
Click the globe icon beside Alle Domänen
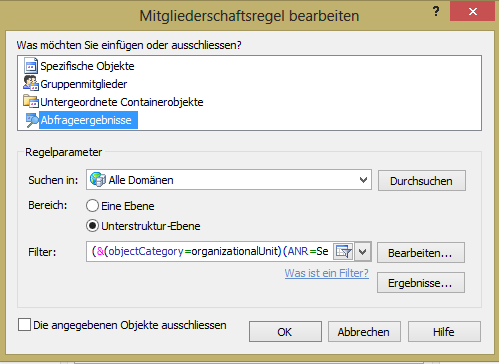(x=98, y=180)
